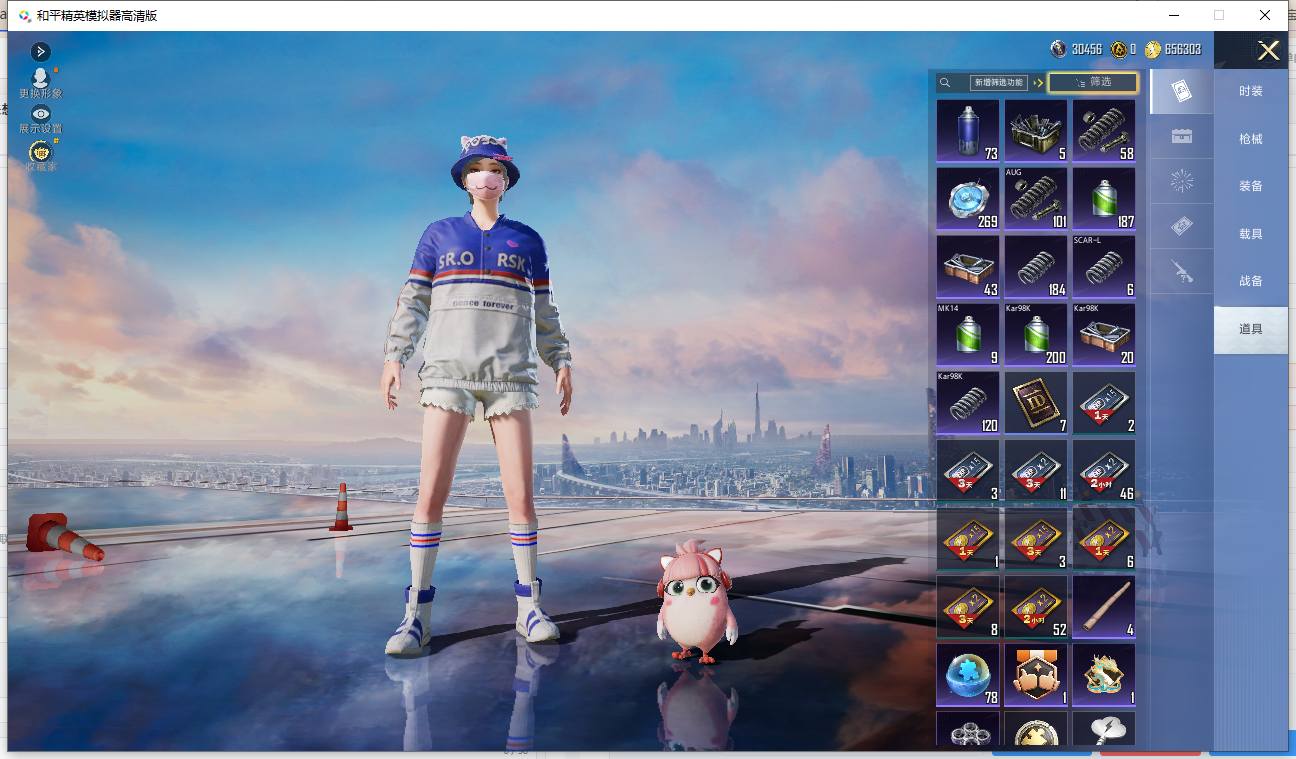Click the gold coin balance 656303

click(1173, 49)
